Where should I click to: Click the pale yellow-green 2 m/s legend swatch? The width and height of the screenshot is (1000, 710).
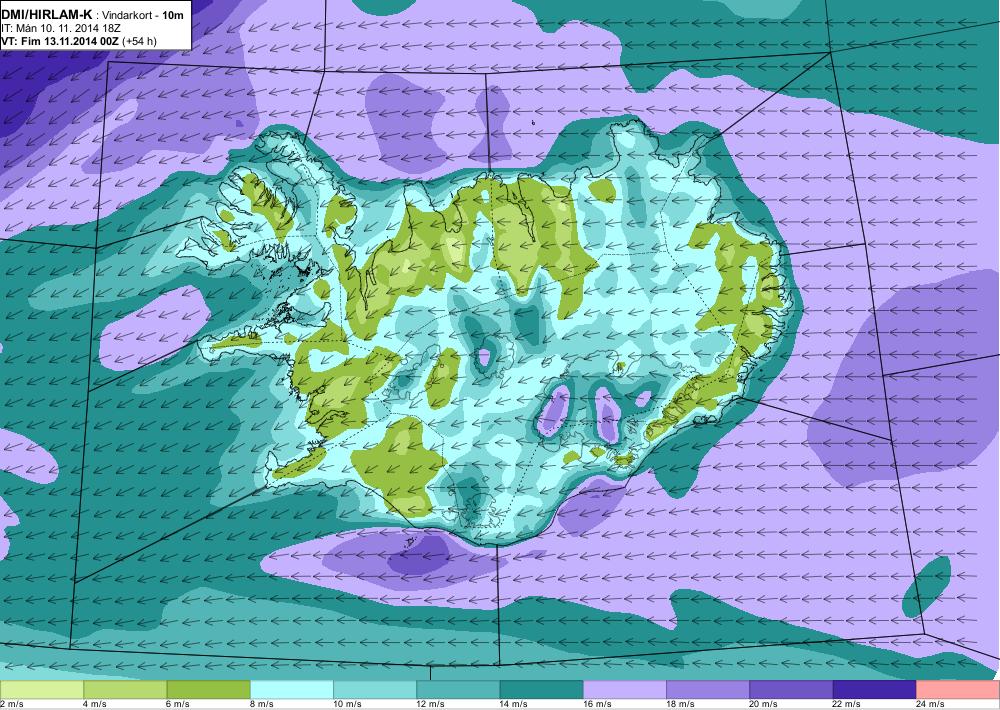(x=41, y=690)
